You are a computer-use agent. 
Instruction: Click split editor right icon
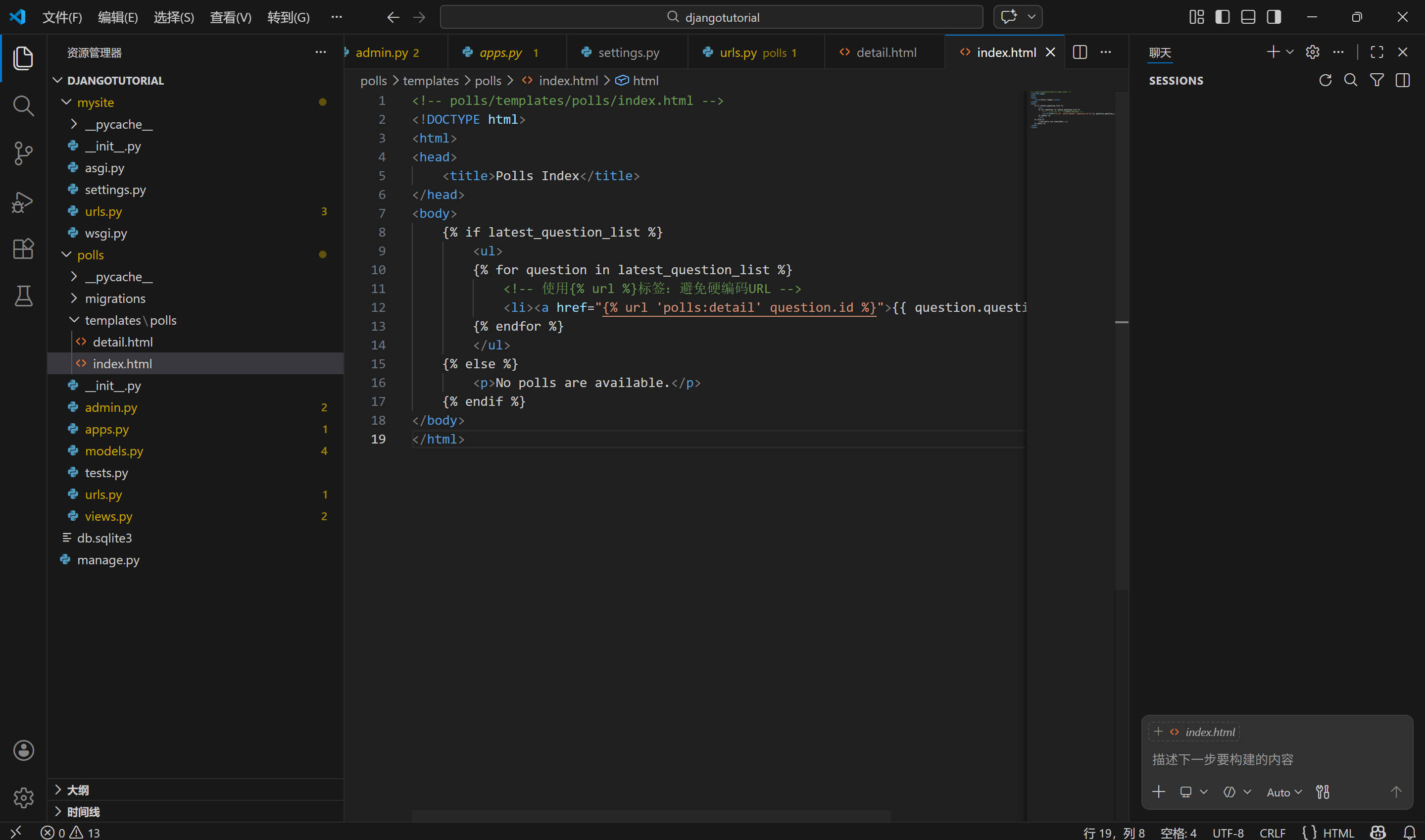coord(1079,52)
